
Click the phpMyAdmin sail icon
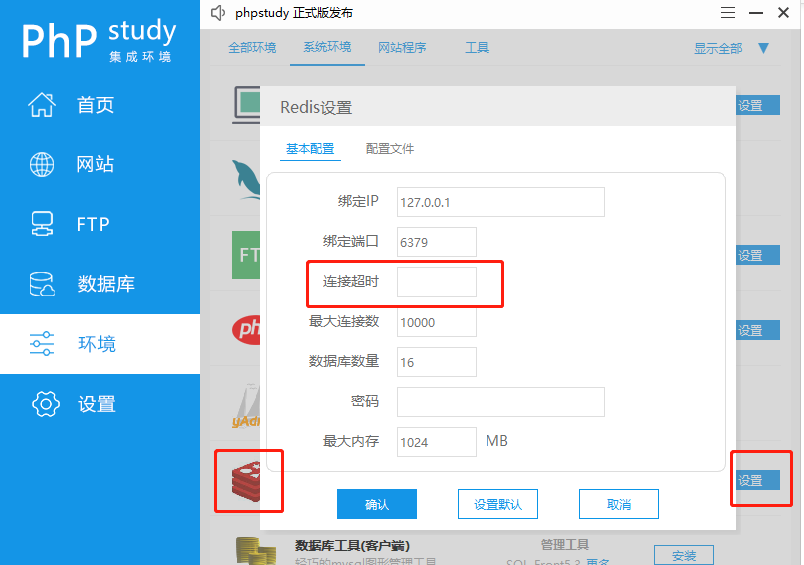pyautogui.click(x=247, y=405)
